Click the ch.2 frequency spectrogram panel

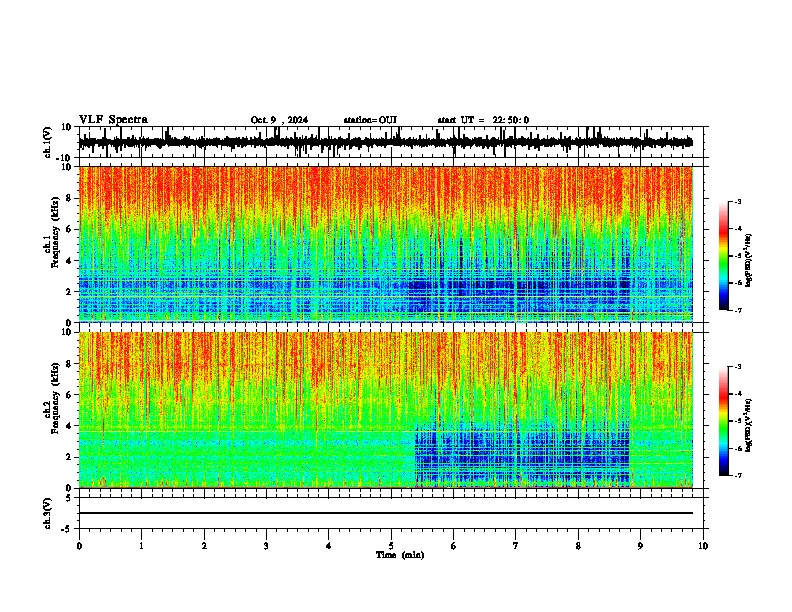[386, 410]
